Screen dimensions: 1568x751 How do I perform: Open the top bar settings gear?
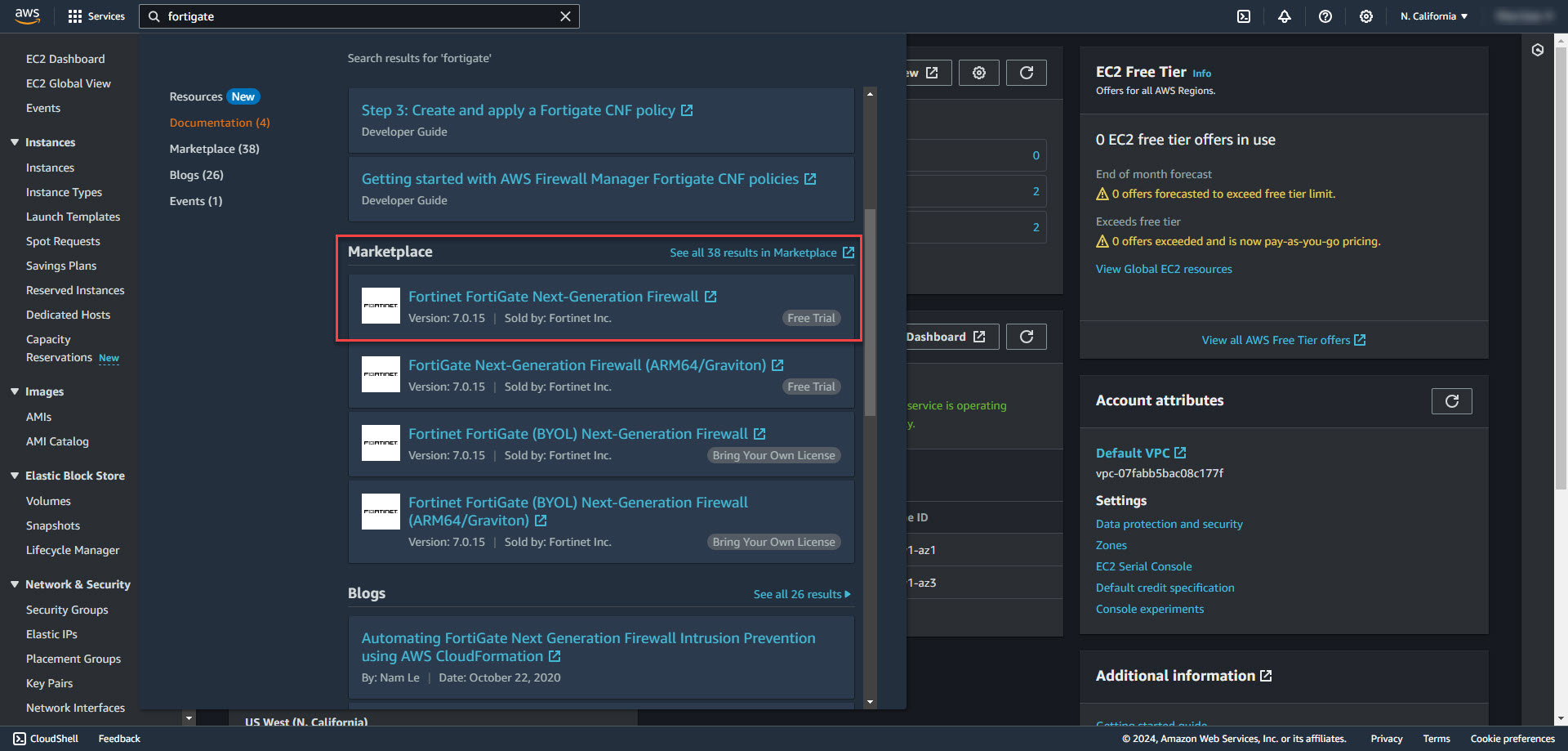[x=1366, y=16]
